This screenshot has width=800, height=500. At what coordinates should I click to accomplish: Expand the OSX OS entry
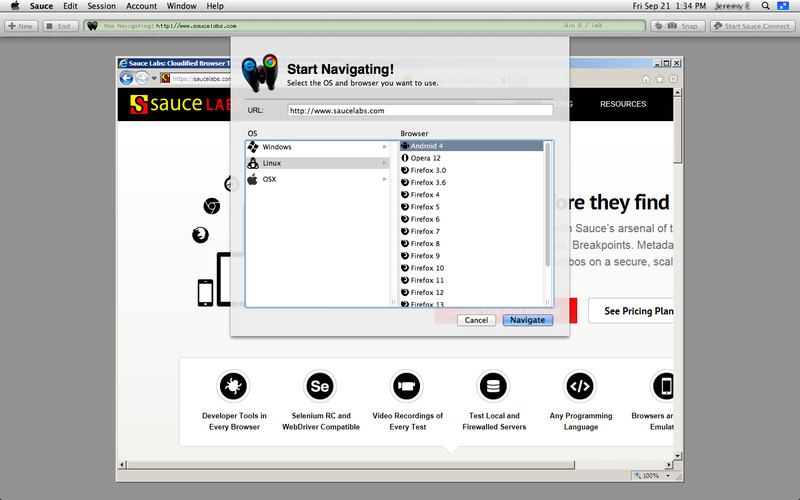point(318,179)
